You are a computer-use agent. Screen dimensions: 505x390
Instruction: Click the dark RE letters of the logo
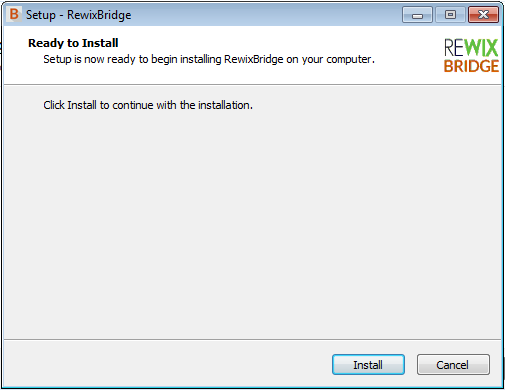pyautogui.click(x=454, y=48)
